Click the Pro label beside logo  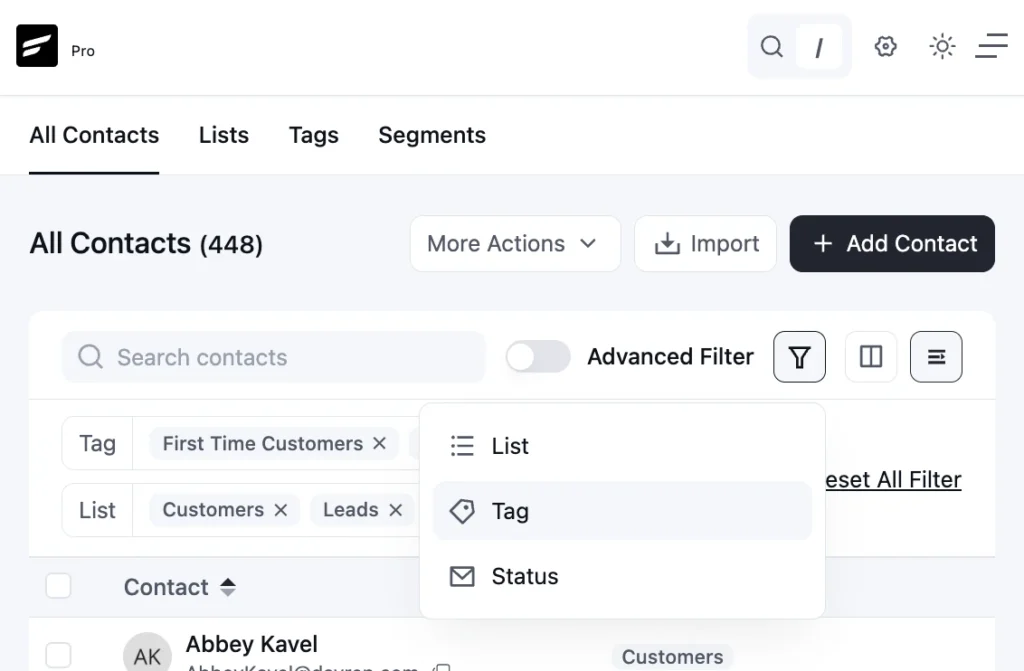pos(83,51)
